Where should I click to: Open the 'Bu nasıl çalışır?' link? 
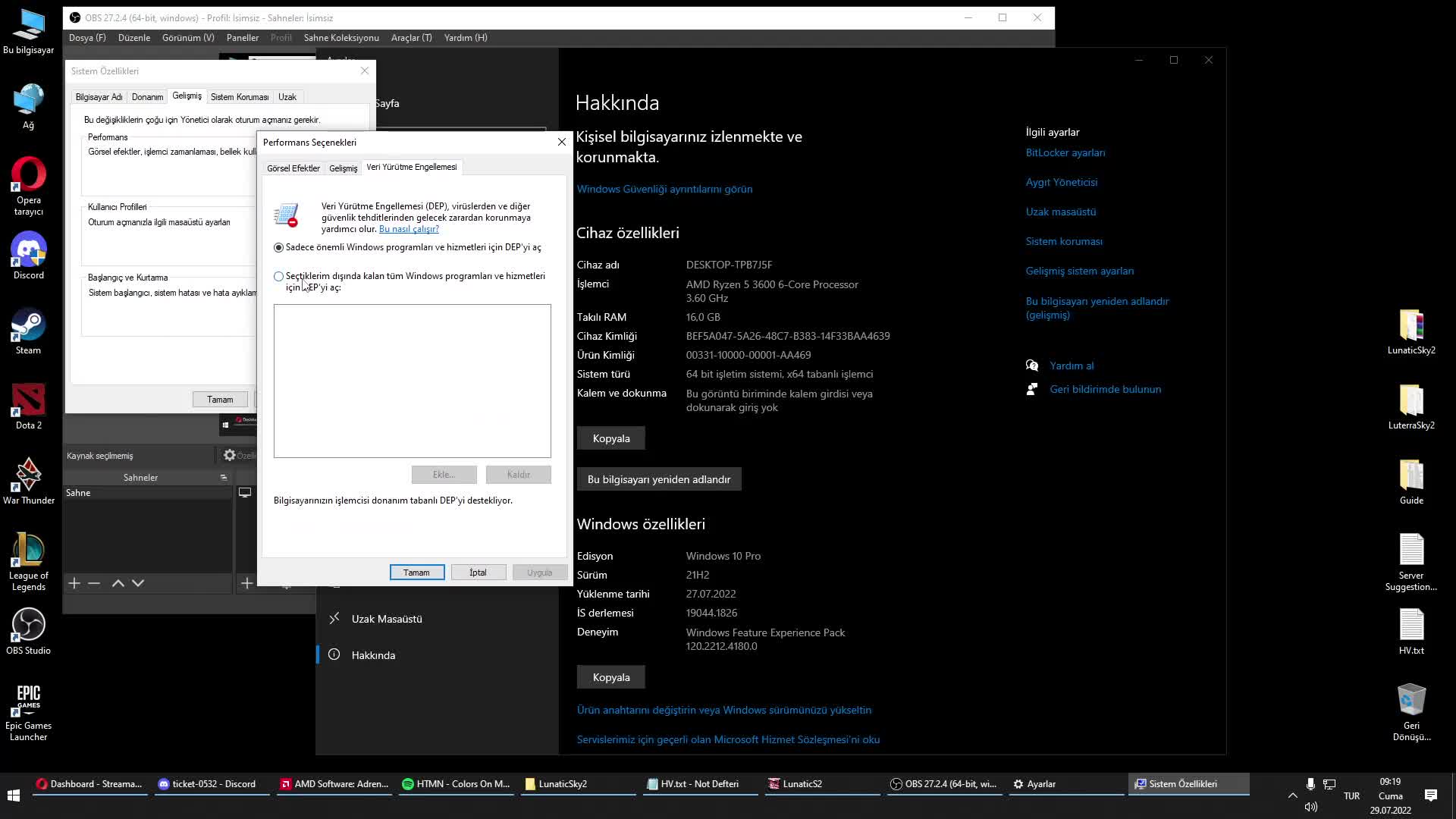click(409, 229)
